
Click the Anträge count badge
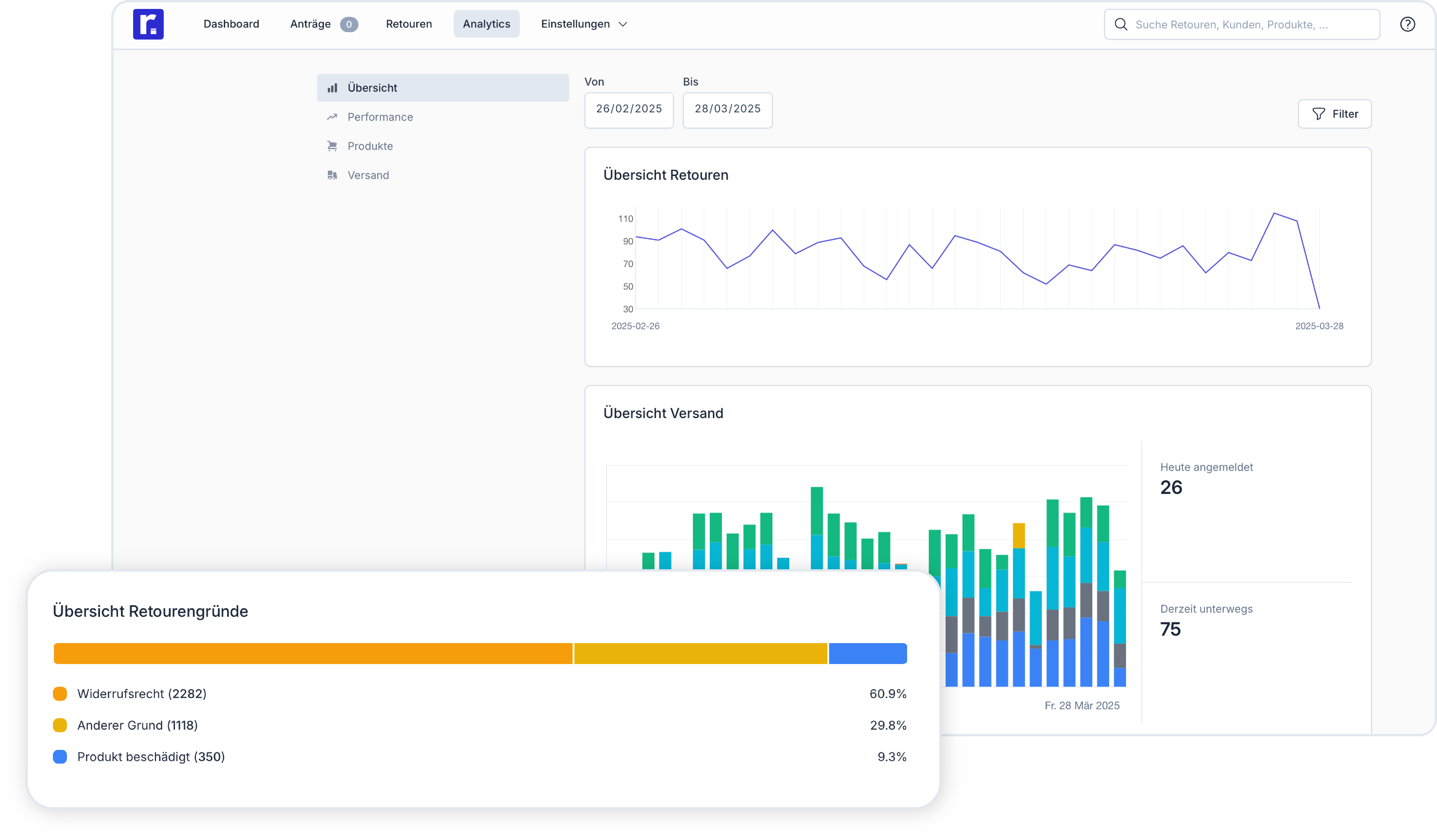click(349, 24)
